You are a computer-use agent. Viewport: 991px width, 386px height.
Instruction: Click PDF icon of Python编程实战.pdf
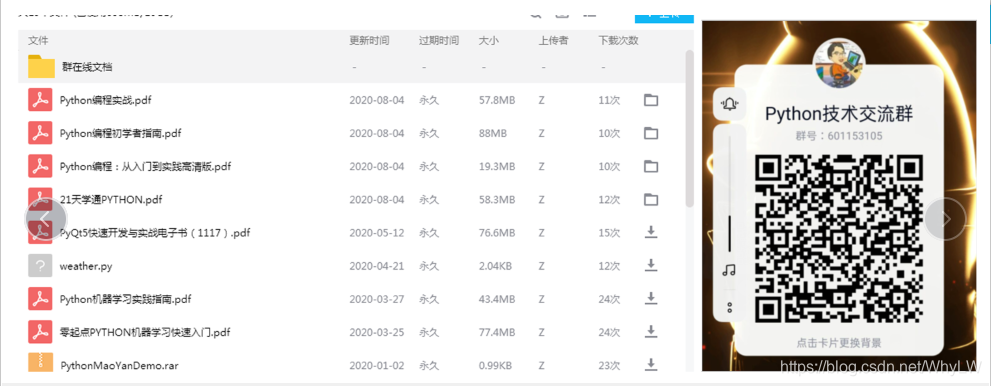pyautogui.click(x=40, y=100)
